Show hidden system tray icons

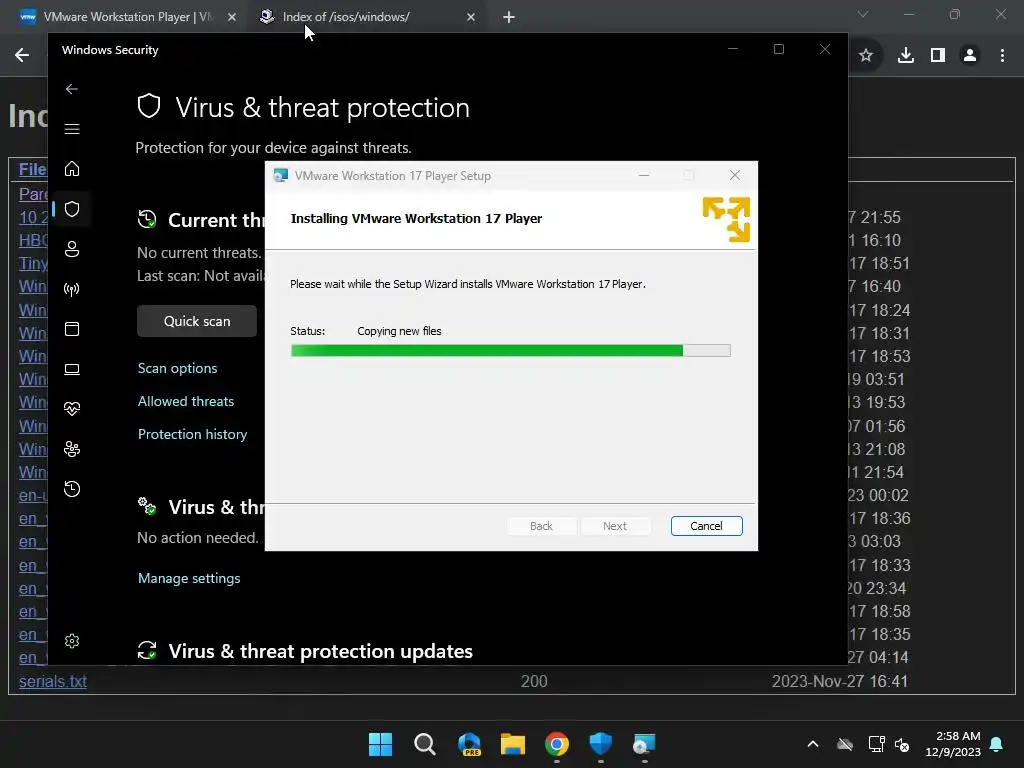[x=813, y=744]
